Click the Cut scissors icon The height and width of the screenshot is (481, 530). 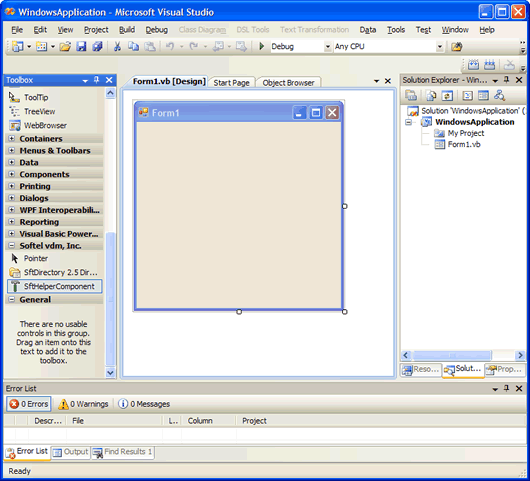click(x=117, y=46)
